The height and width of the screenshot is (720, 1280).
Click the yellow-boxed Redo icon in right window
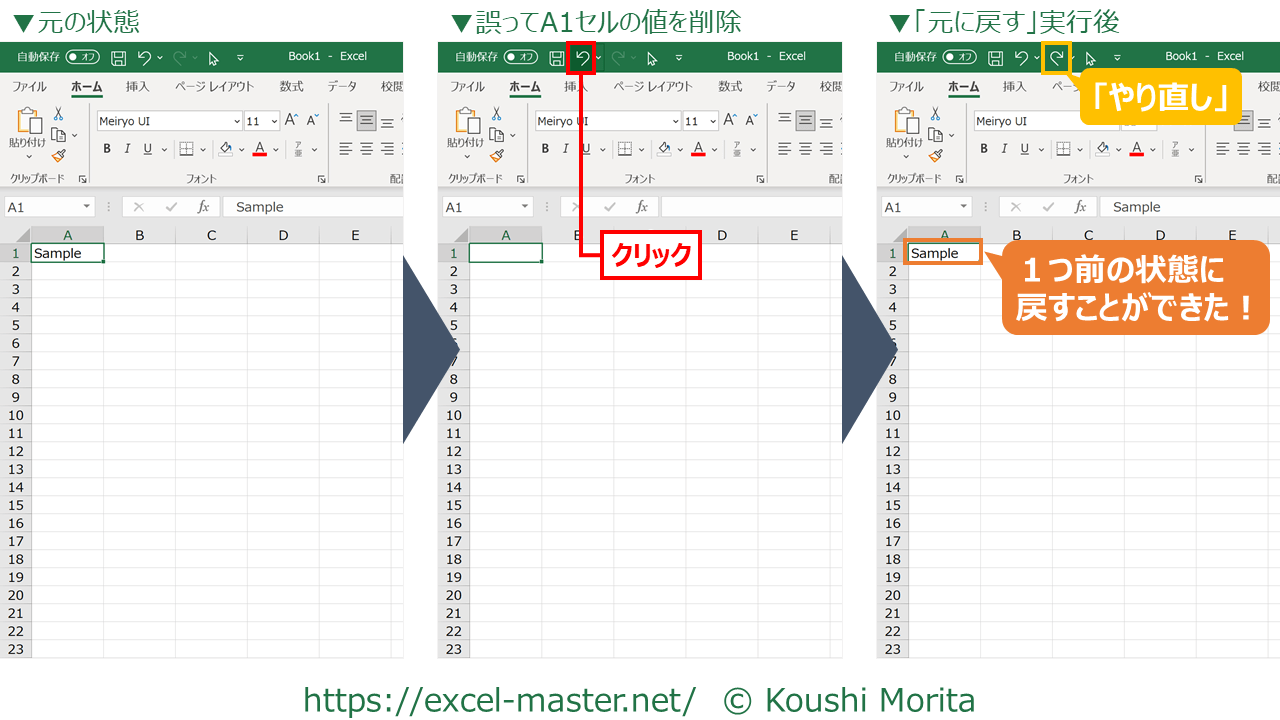[1056, 58]
